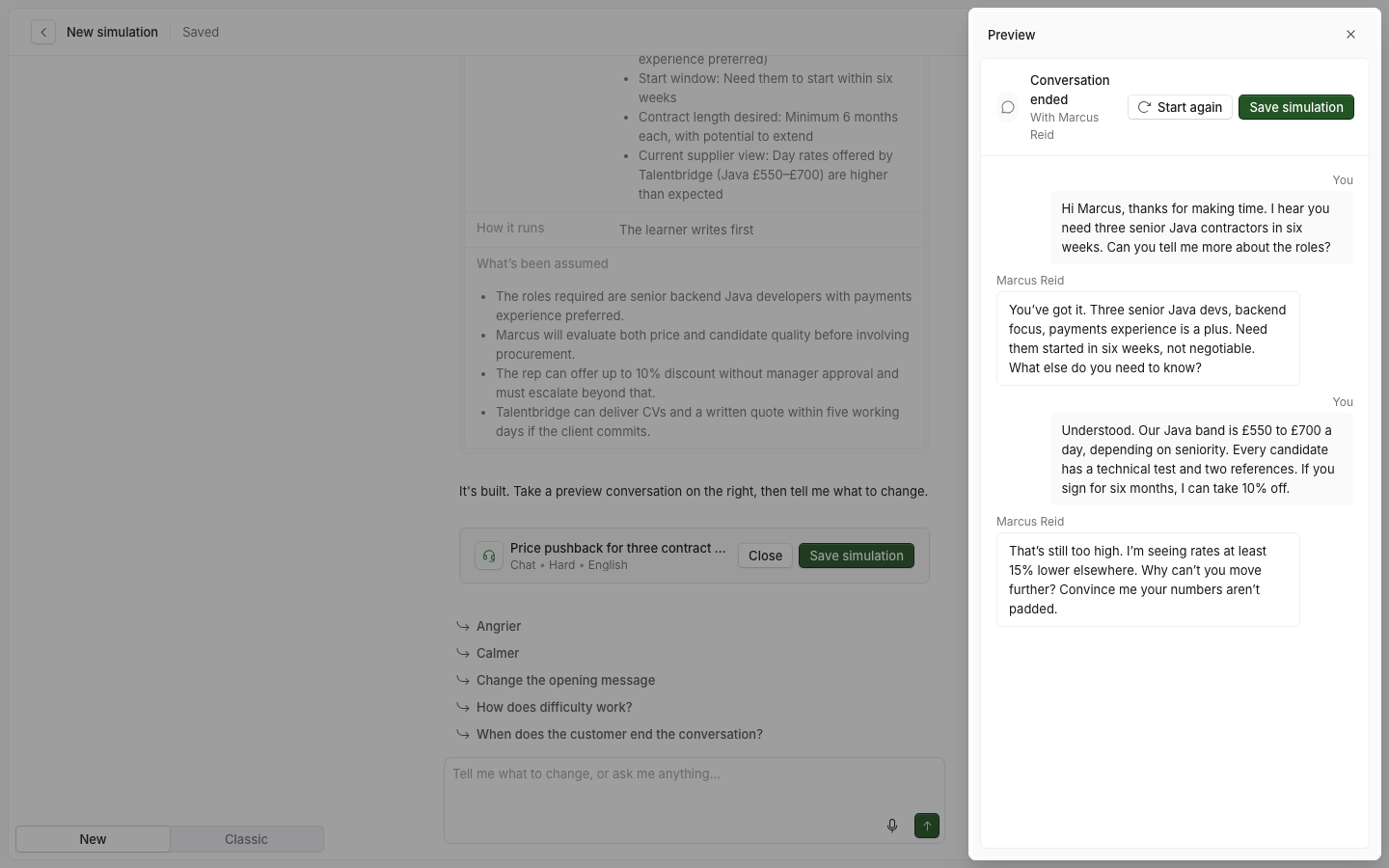Save simulation from the Price pushback card

point(856,556)
